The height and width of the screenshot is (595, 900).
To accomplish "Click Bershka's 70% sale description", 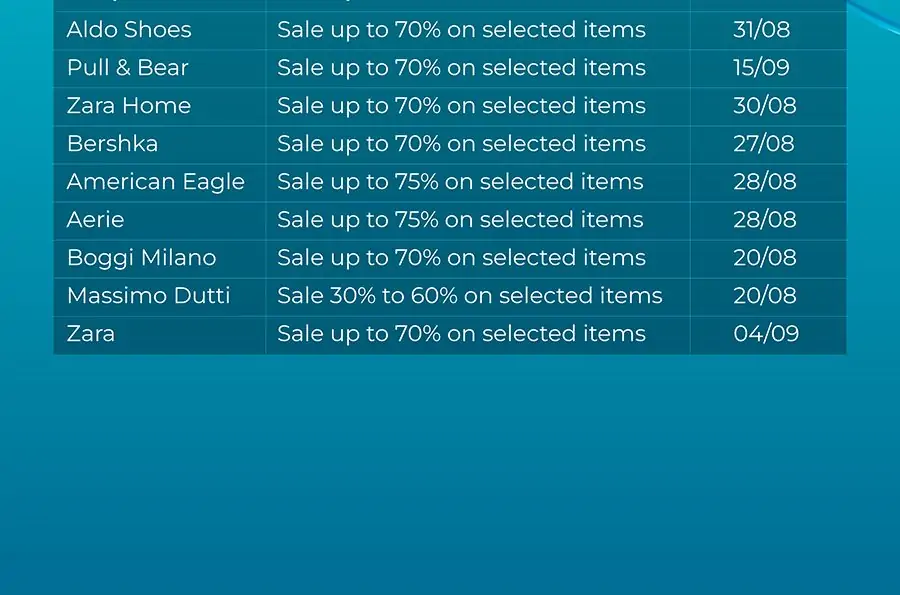I will [461, 143].
